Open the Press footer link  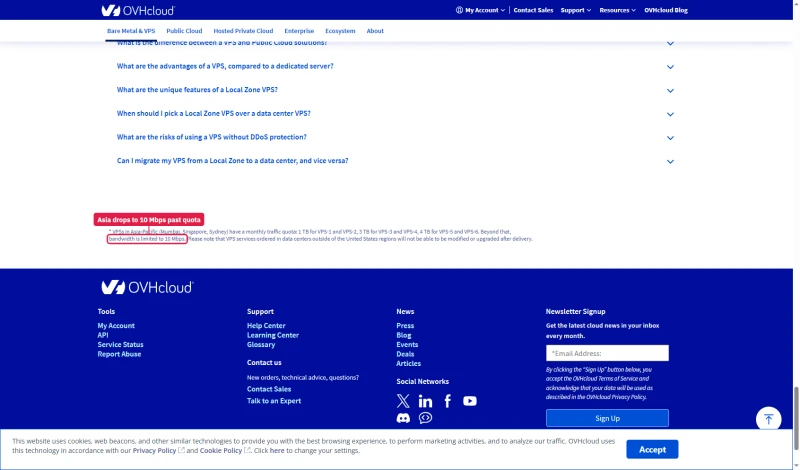coord(405,326)
